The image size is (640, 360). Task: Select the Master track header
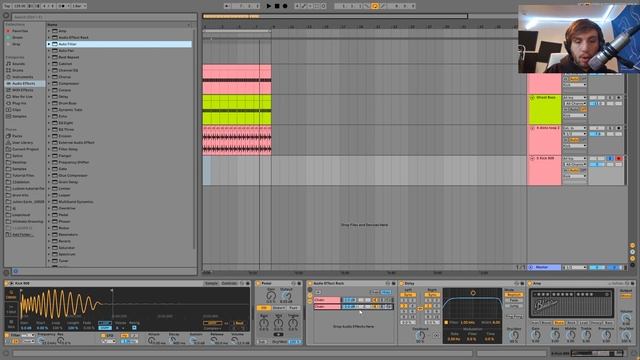tap(544, 267)
